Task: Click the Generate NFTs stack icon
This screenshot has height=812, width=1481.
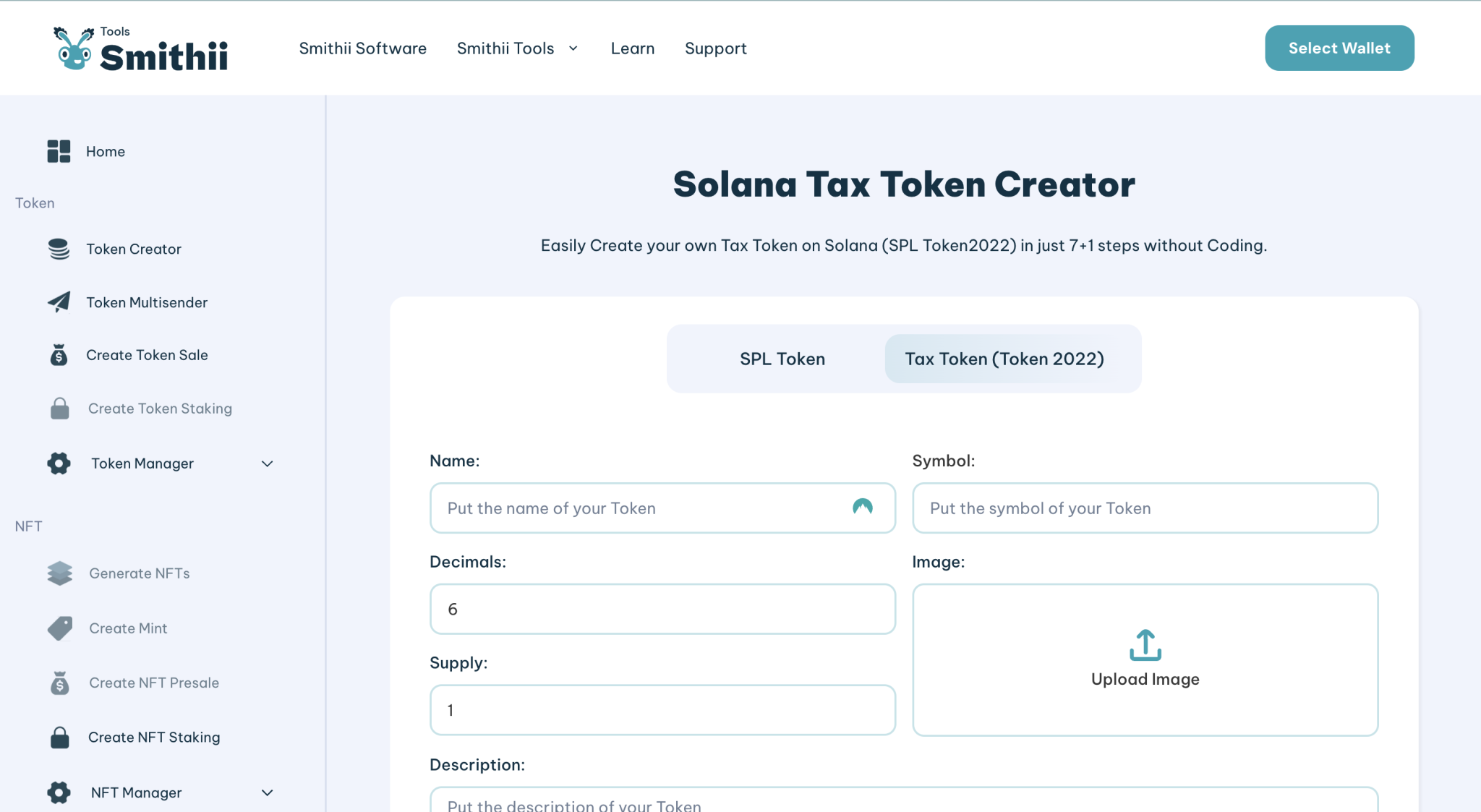Action: (x=59, y=573)
